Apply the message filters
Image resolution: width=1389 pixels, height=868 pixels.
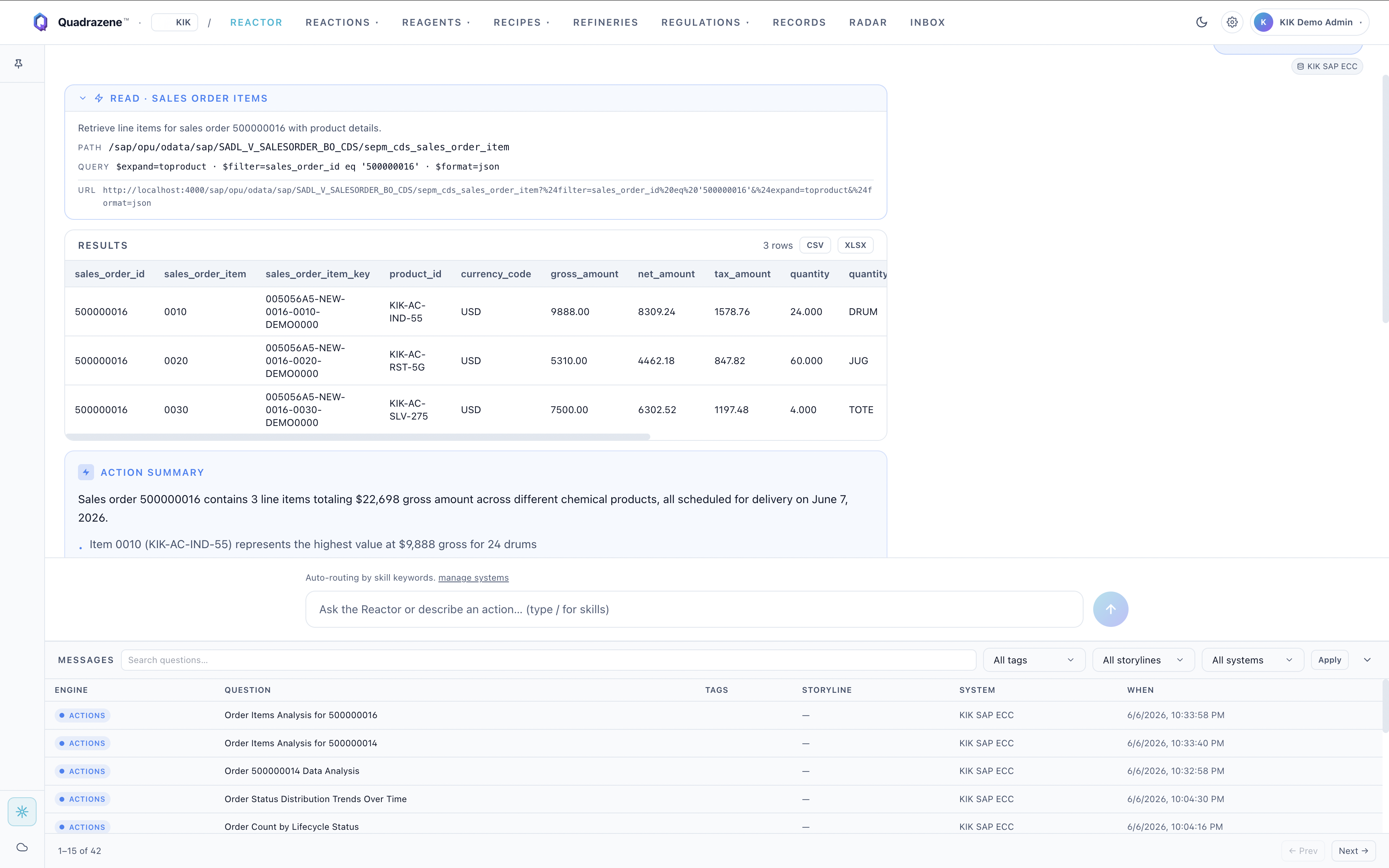[x=1329, y=660]
